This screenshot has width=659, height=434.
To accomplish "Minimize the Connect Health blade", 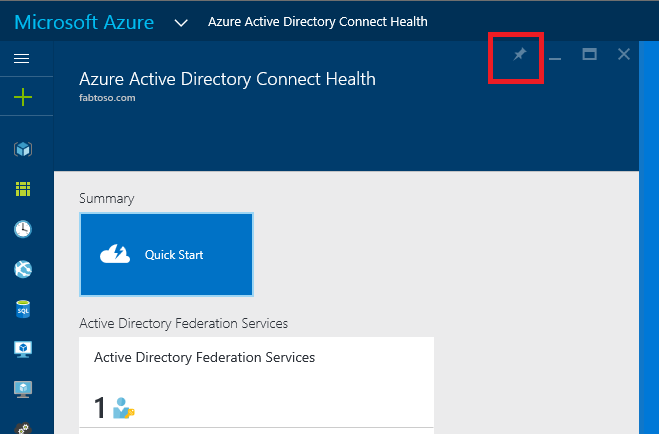I will tap(555, 57).
